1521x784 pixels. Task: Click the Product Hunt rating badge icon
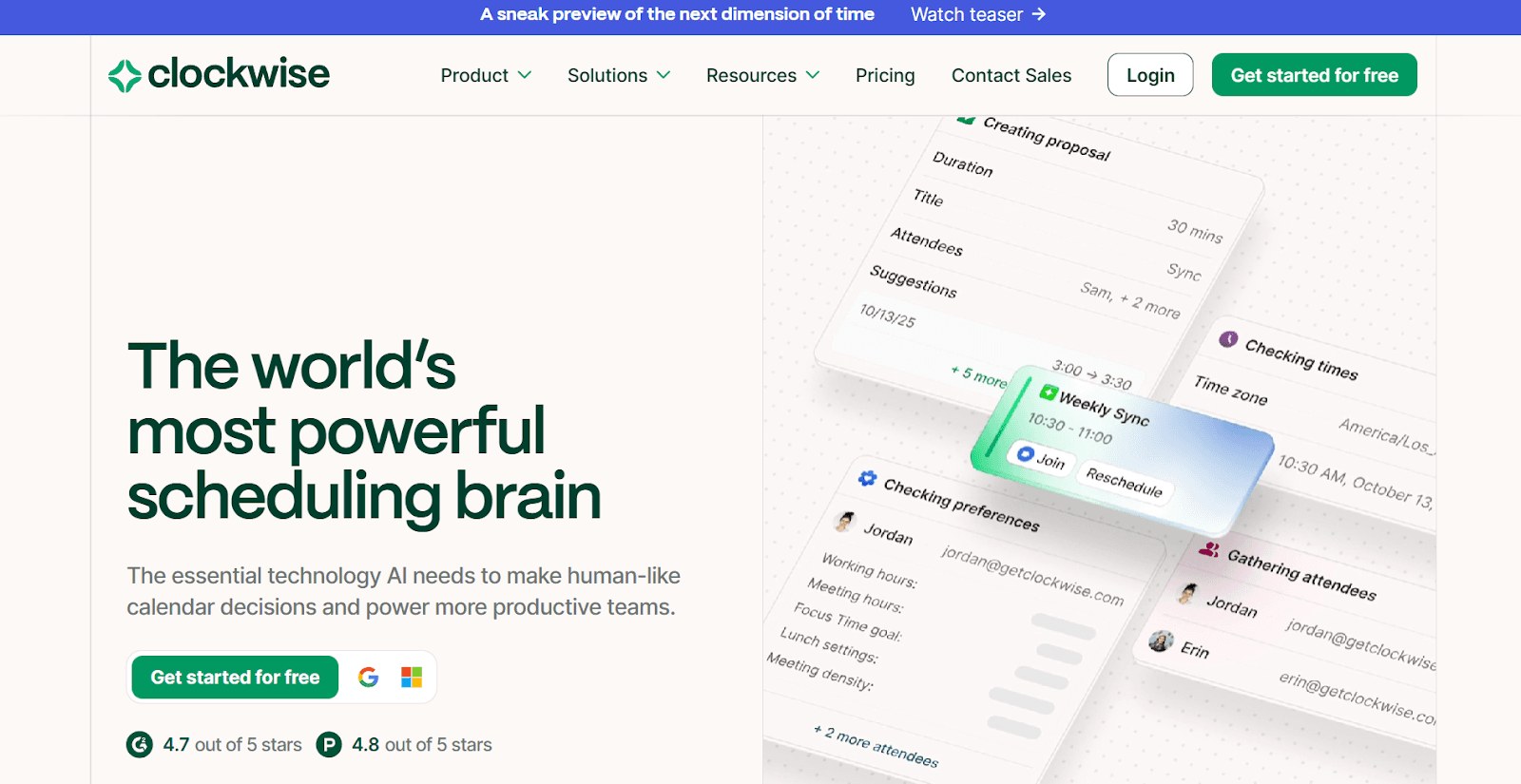click(329, 744)
